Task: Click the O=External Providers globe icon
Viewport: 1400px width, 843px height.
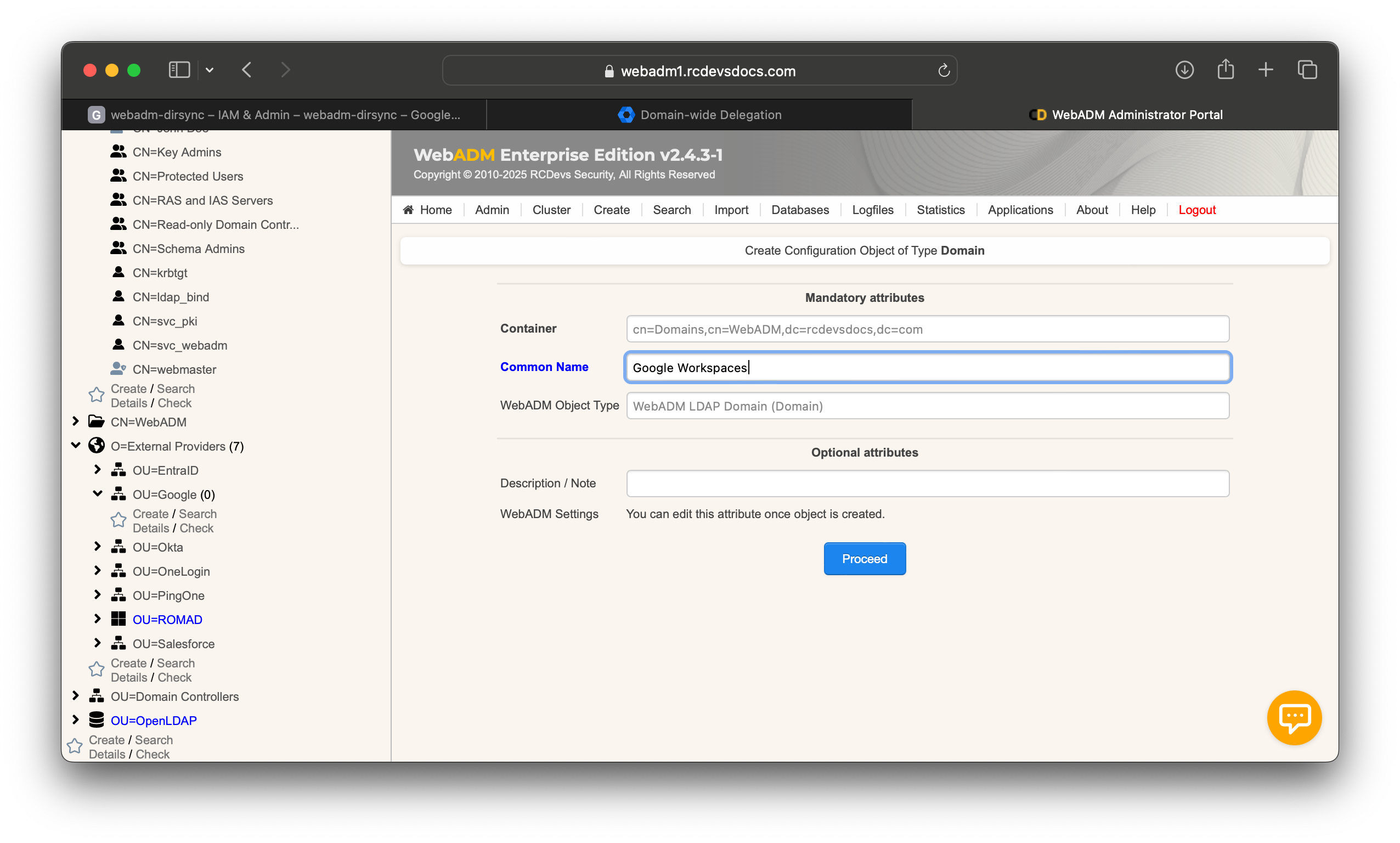Action: (97, 445)
